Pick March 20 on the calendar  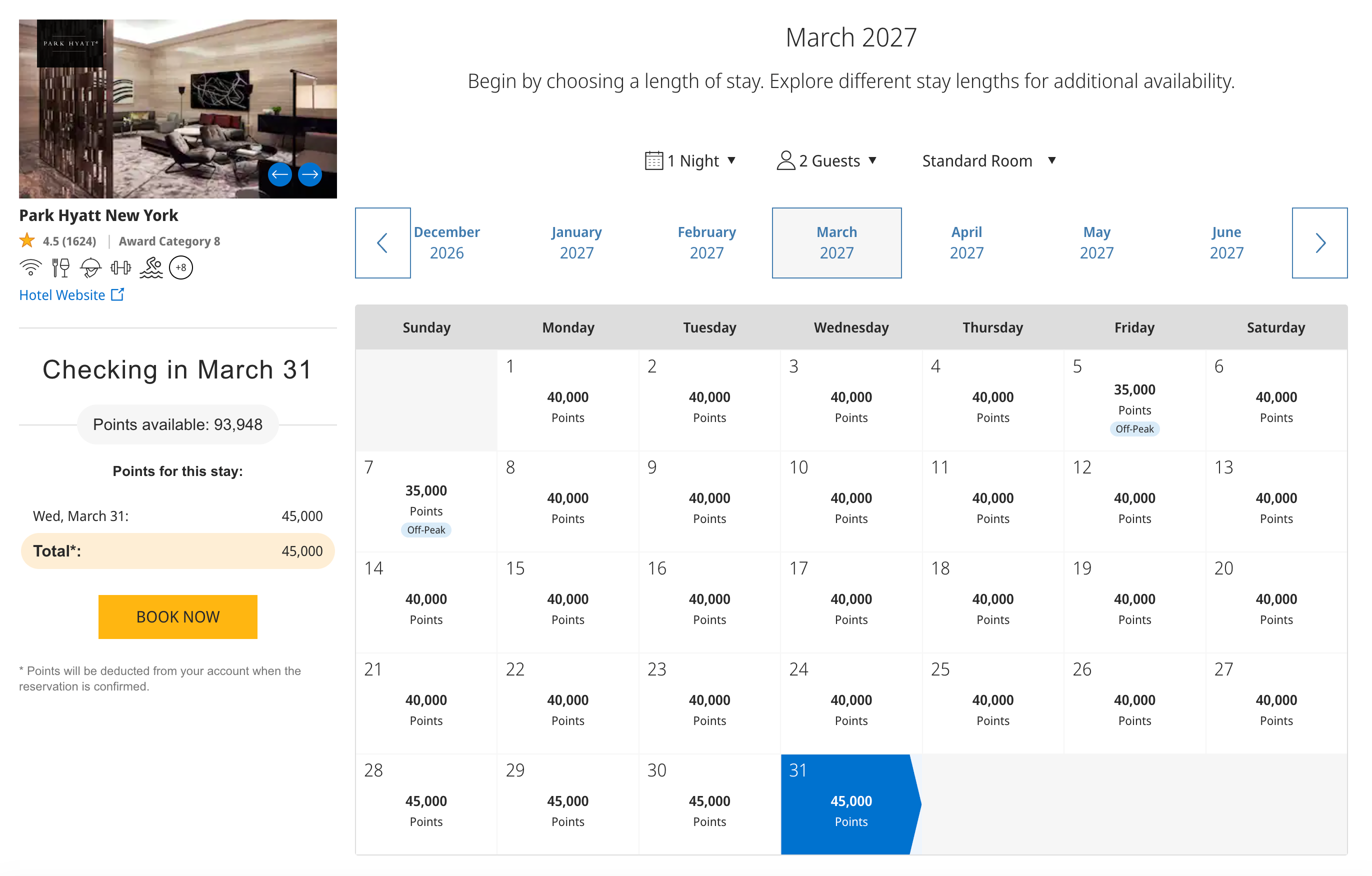click(1276, 602)
